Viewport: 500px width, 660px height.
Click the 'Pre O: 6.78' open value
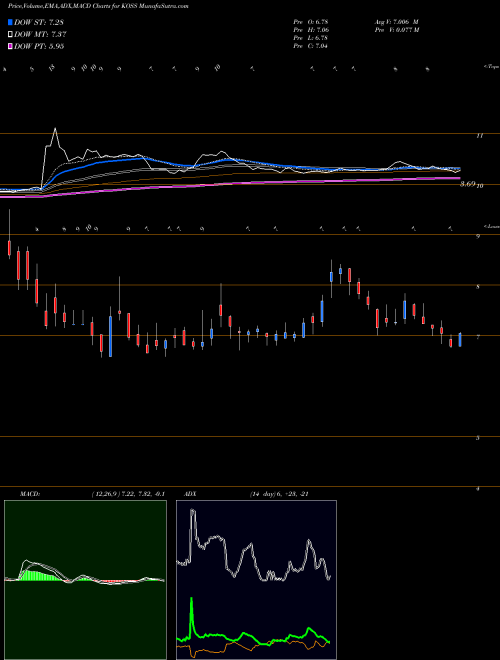pyautogui.click(x=311, y=21)
